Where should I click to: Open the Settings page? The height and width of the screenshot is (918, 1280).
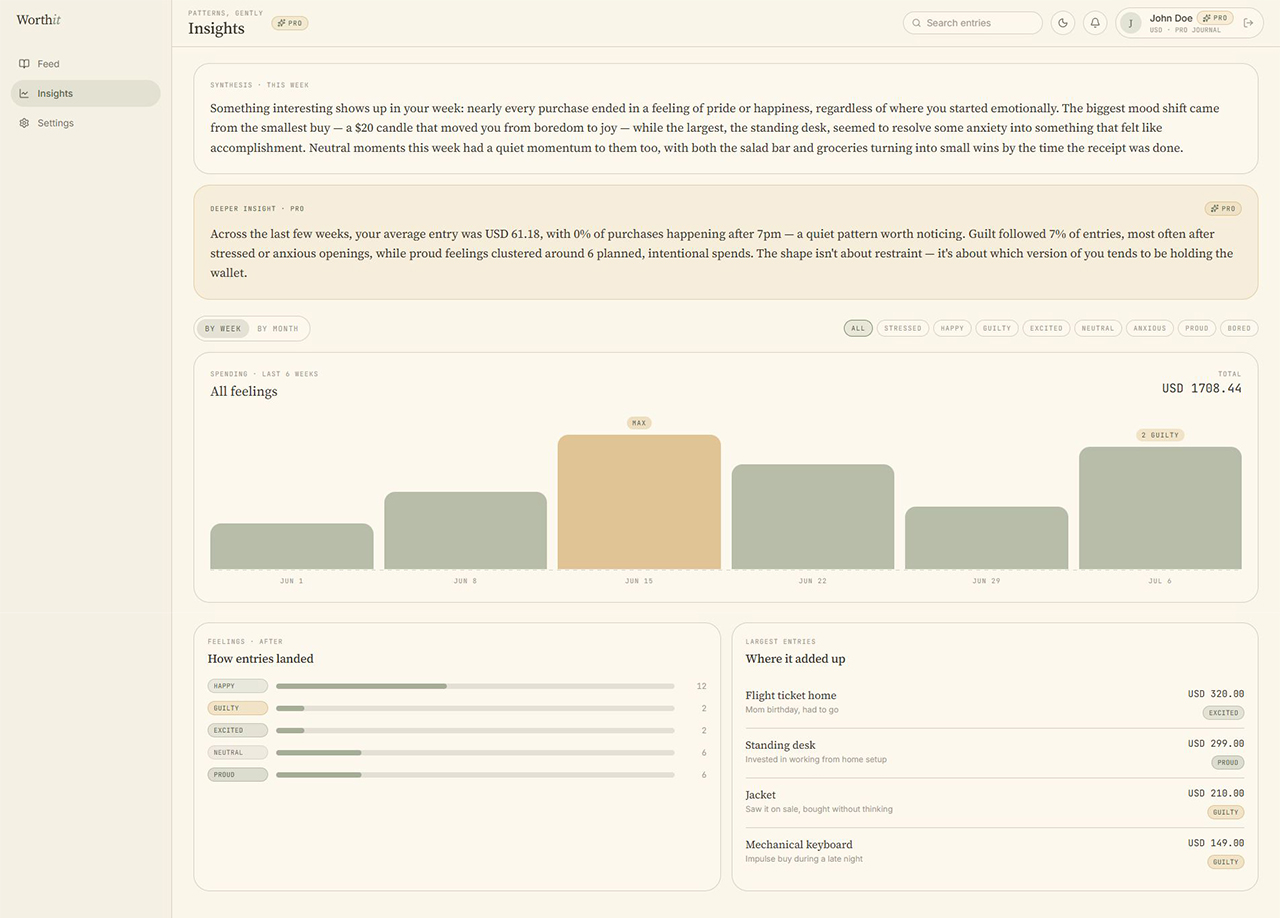click(x=85, y=123)
